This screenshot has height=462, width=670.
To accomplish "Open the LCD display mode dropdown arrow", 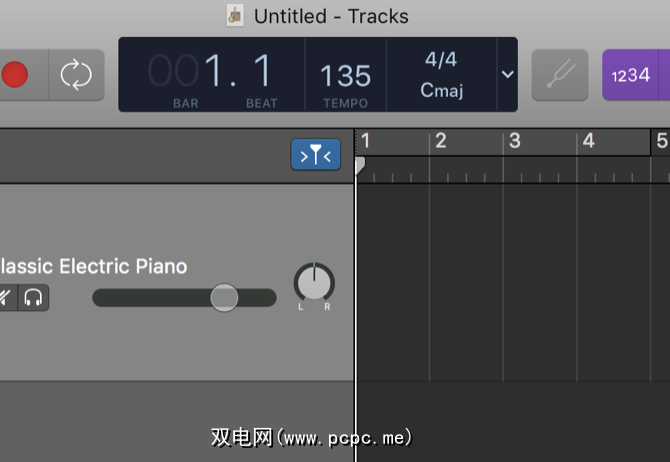I will click(x=507, y=75).
